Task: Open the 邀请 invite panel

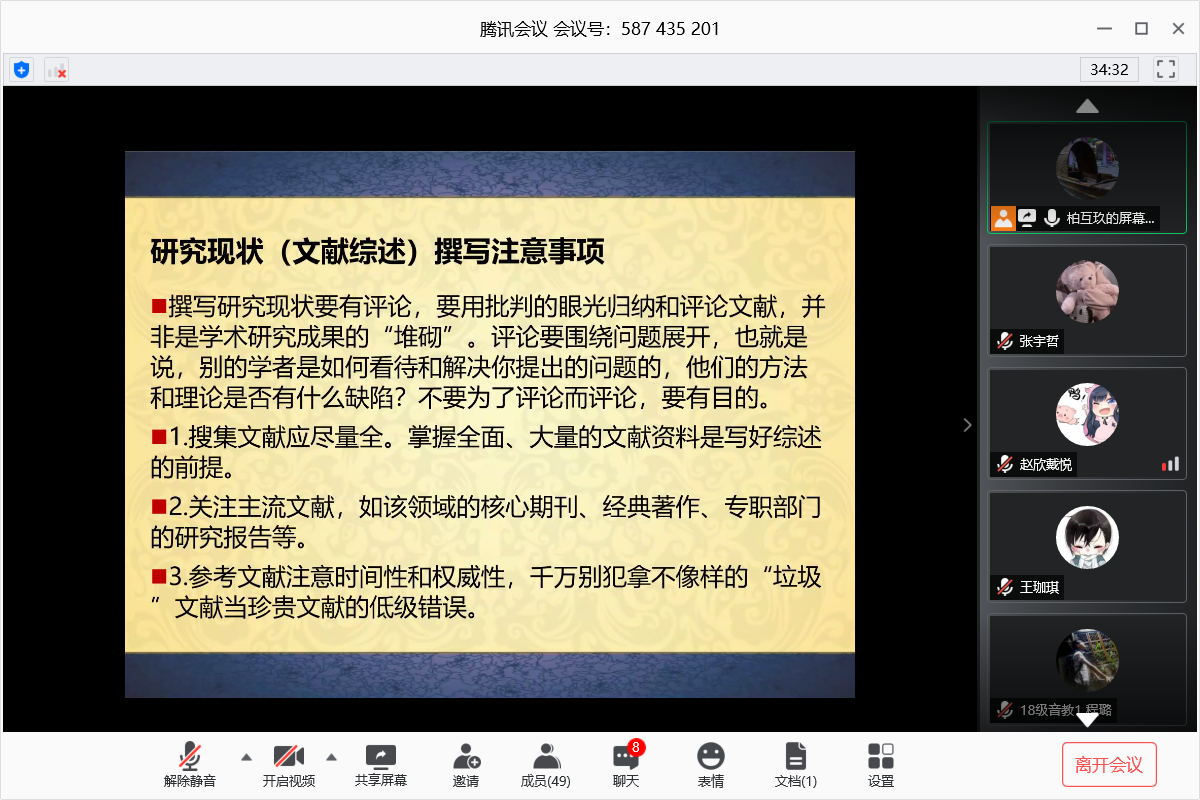Action: point(465,765)
